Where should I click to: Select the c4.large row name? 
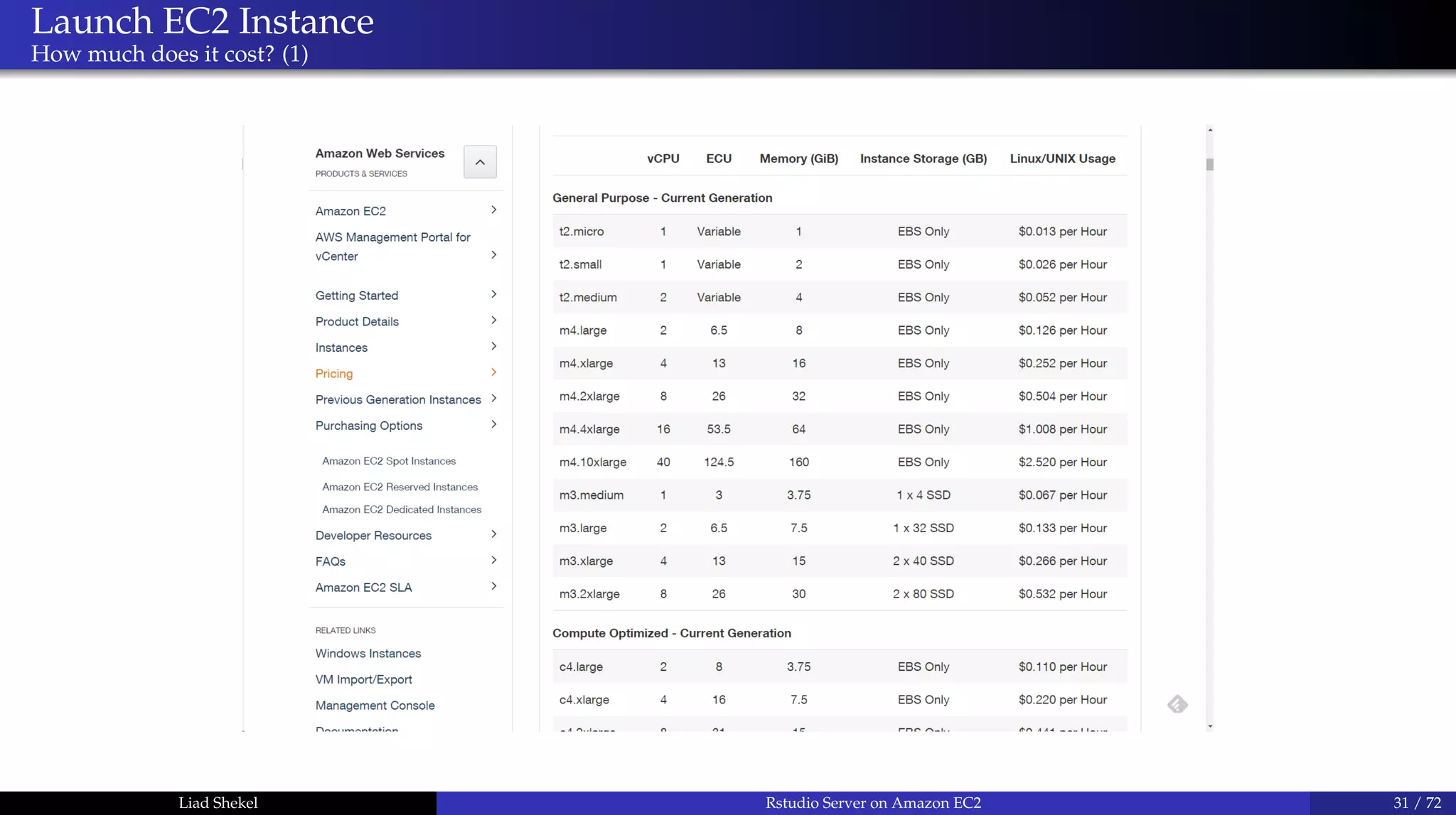pyautogui.click(x=581, y=667)
